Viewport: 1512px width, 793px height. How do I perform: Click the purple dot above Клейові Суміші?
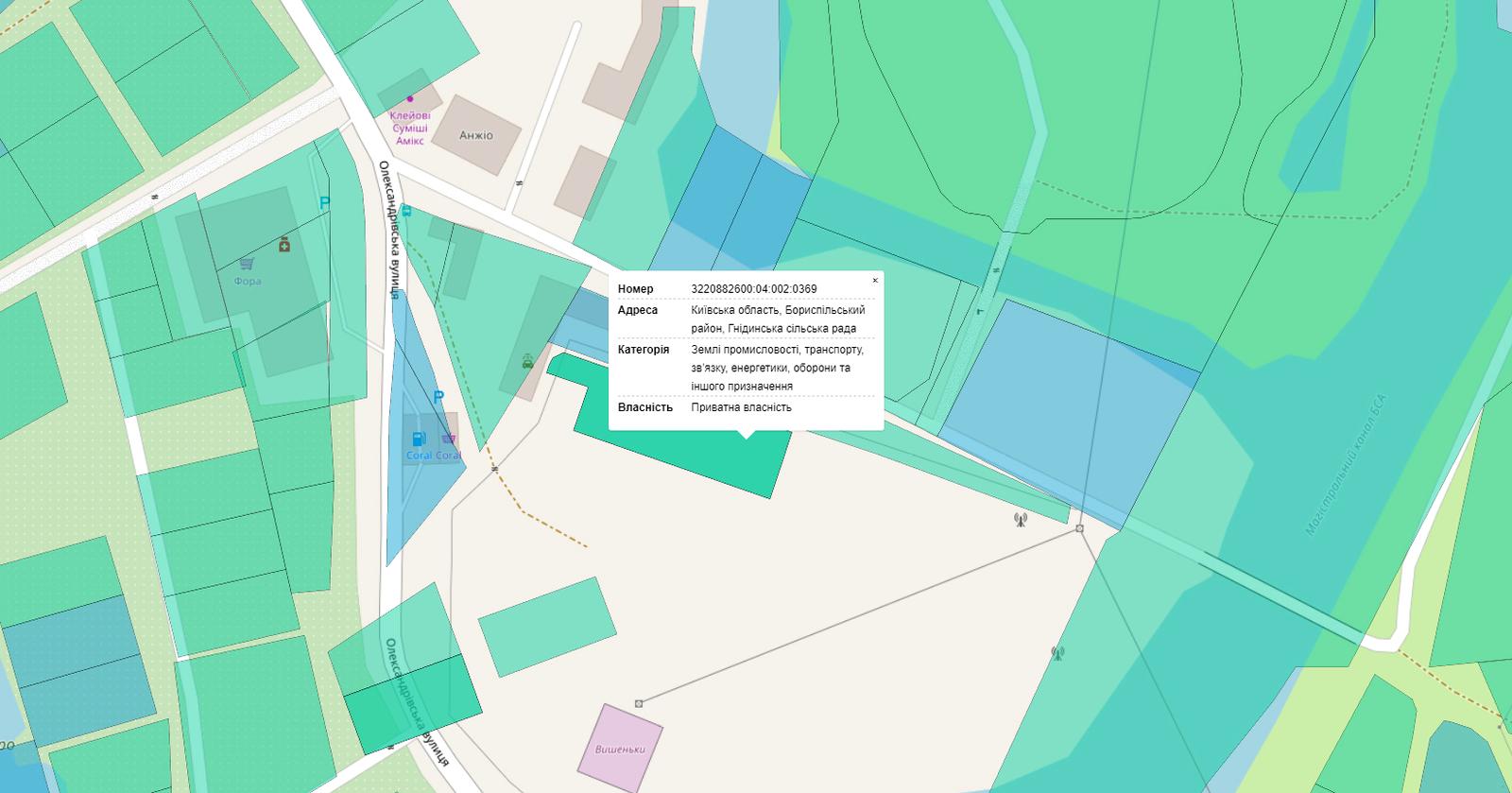410,98
